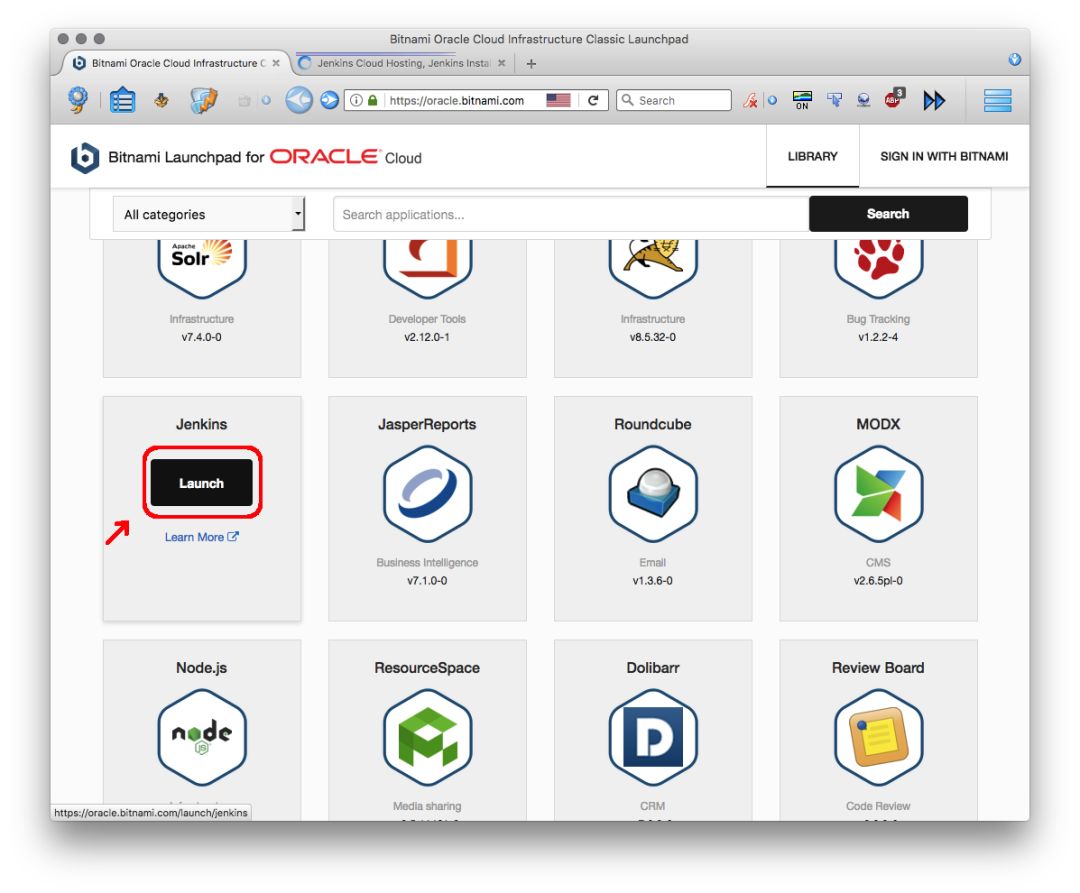Click the Flash blocker toolbar icon
Viewport: 1080px width, 893px height.
750,101
